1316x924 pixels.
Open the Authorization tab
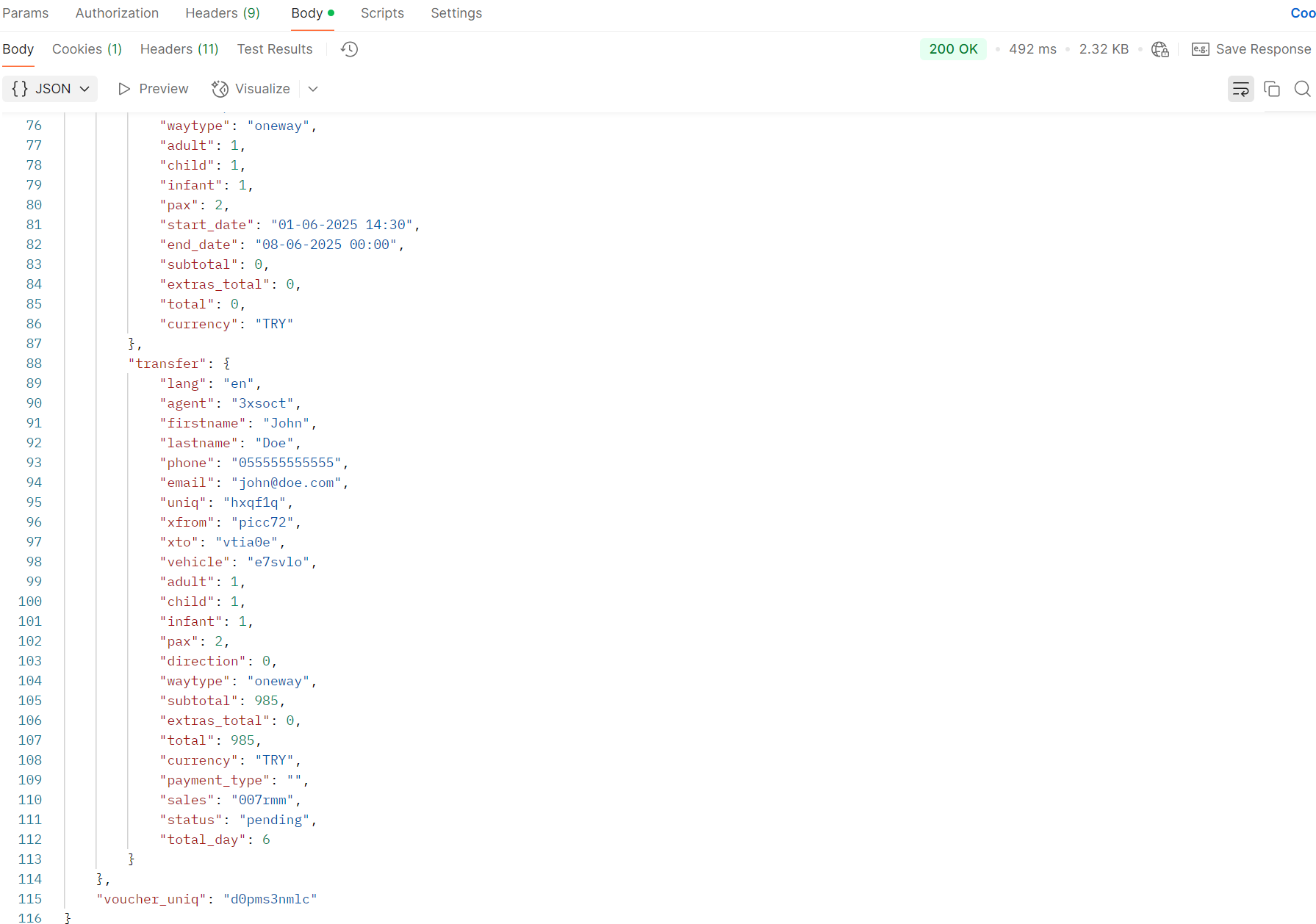[117, 13]
